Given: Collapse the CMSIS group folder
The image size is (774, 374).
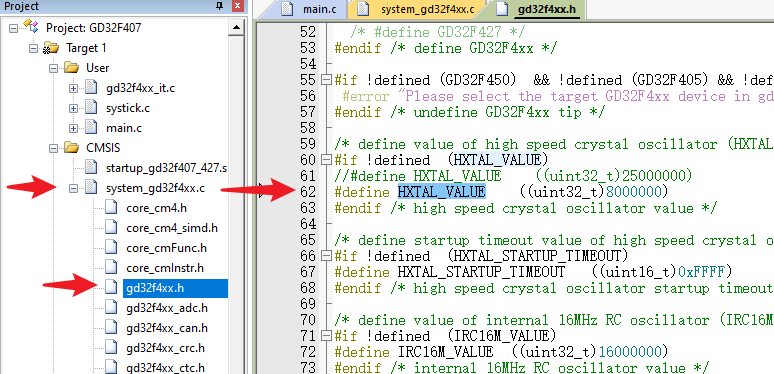Looking at the screenshot, I should click(53, 148).
